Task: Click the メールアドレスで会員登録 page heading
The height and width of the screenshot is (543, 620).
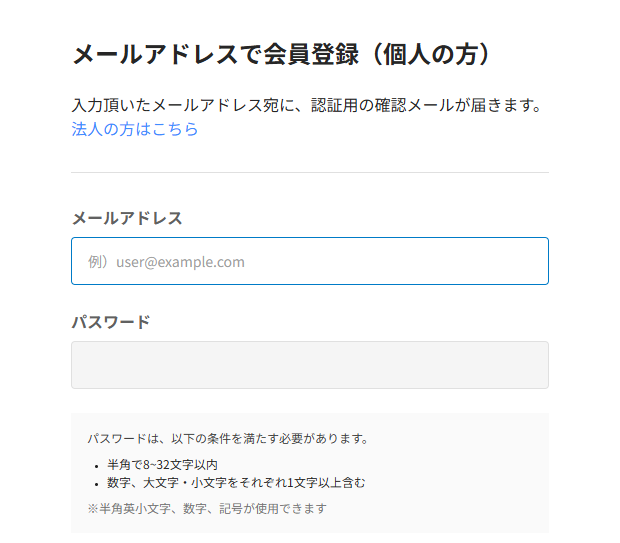Action: (215, 54)
